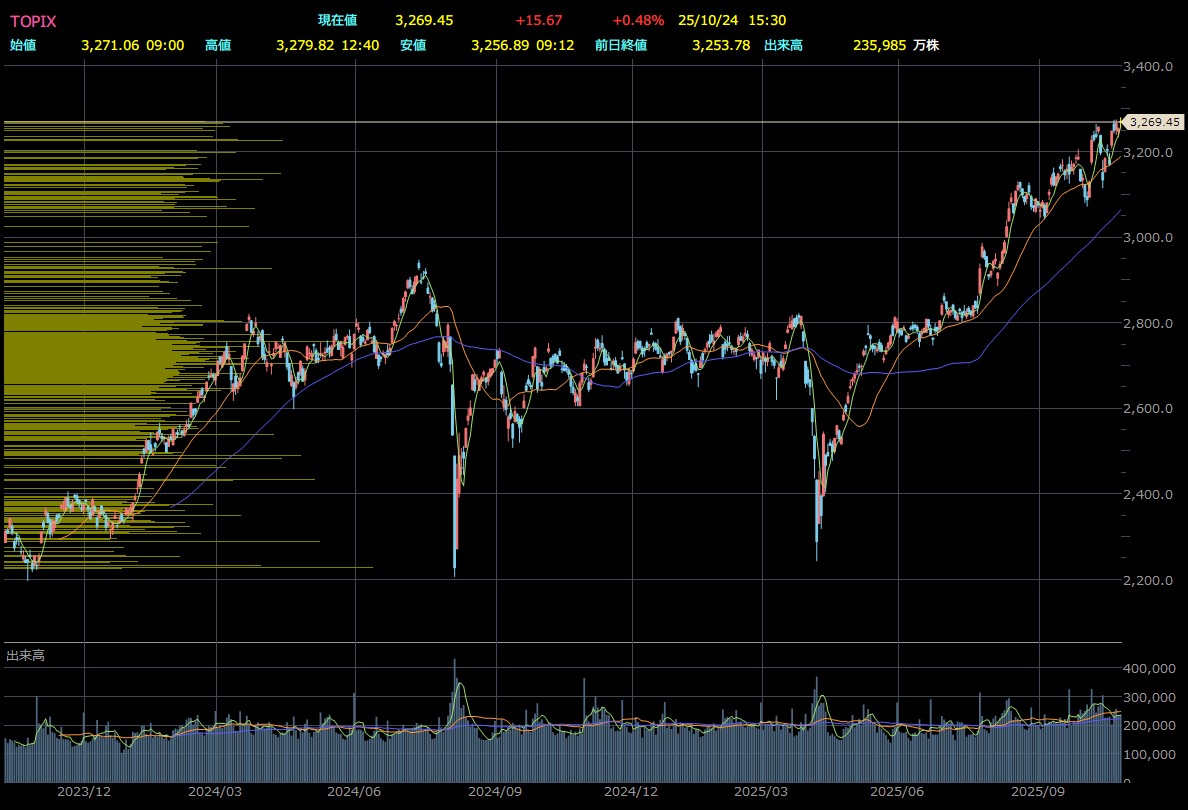Screen dimensions: 1188x810
Task: Select the current value 3,269.45 in header
Action: (x=424, y=20)
